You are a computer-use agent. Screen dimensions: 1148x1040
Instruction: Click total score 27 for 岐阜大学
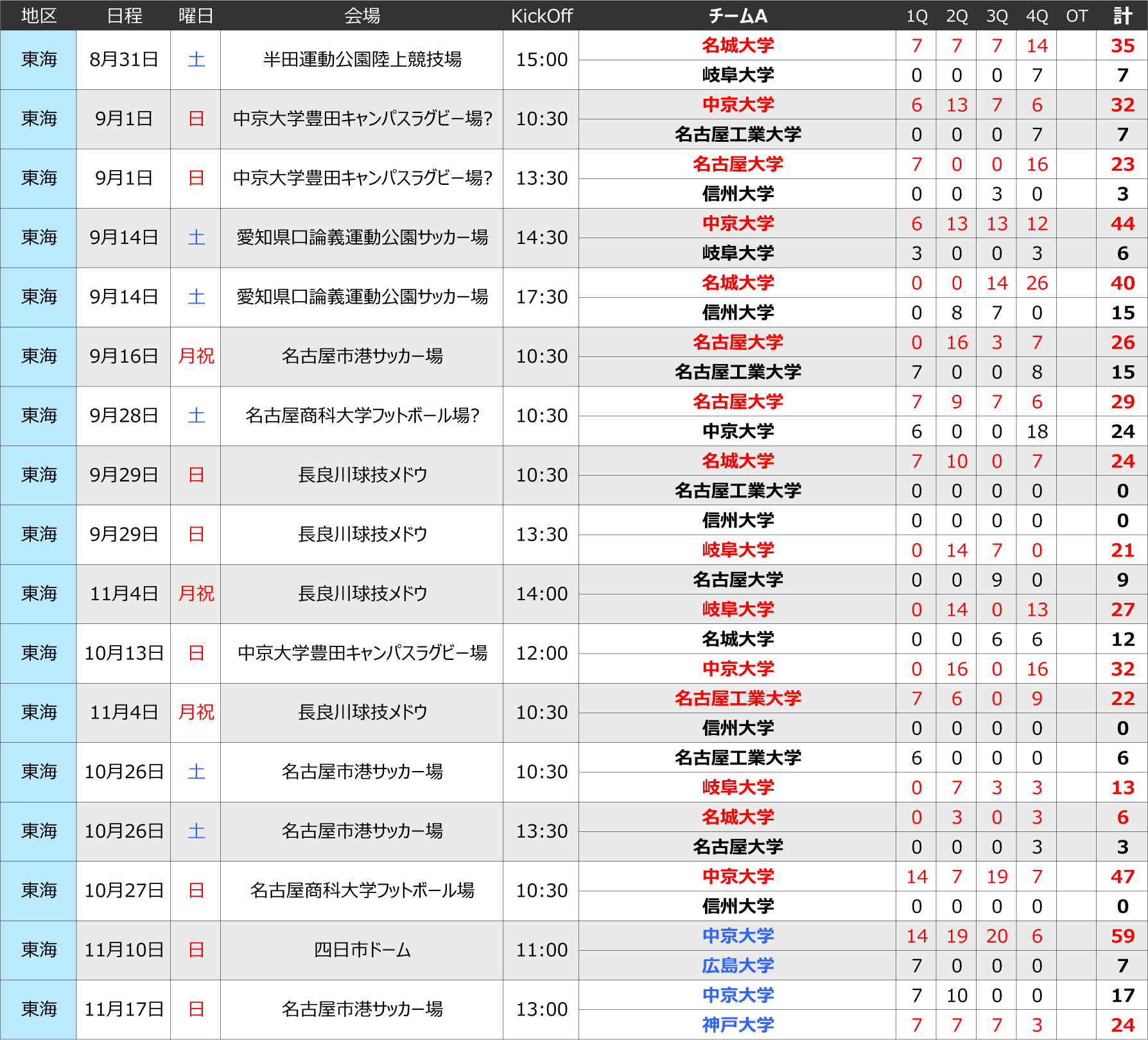tap(1122, 609)
